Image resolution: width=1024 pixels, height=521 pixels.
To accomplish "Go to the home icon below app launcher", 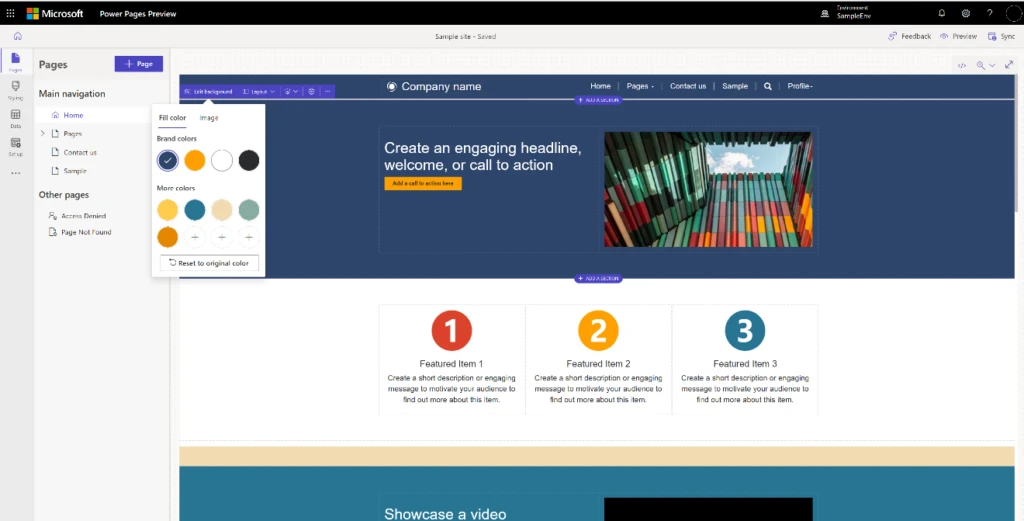I will click(18, 37).
